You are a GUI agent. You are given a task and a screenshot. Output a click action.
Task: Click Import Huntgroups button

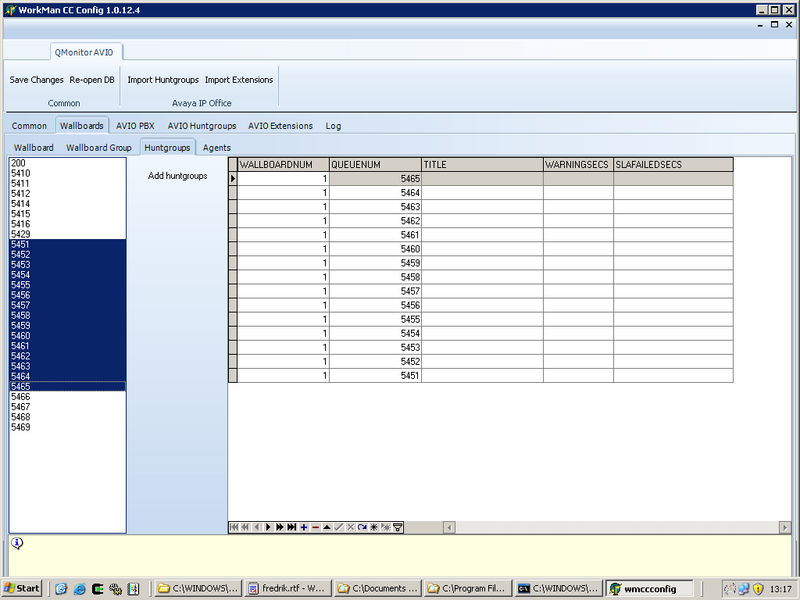163,80
